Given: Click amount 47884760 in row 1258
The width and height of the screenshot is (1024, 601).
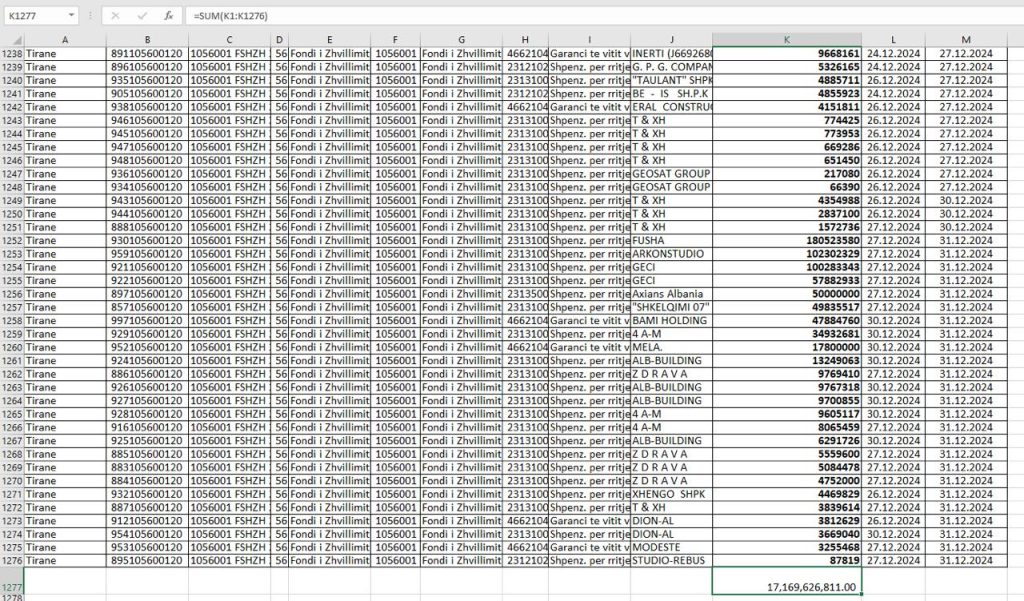Looking at the screenshot, I should click(786, 320).
